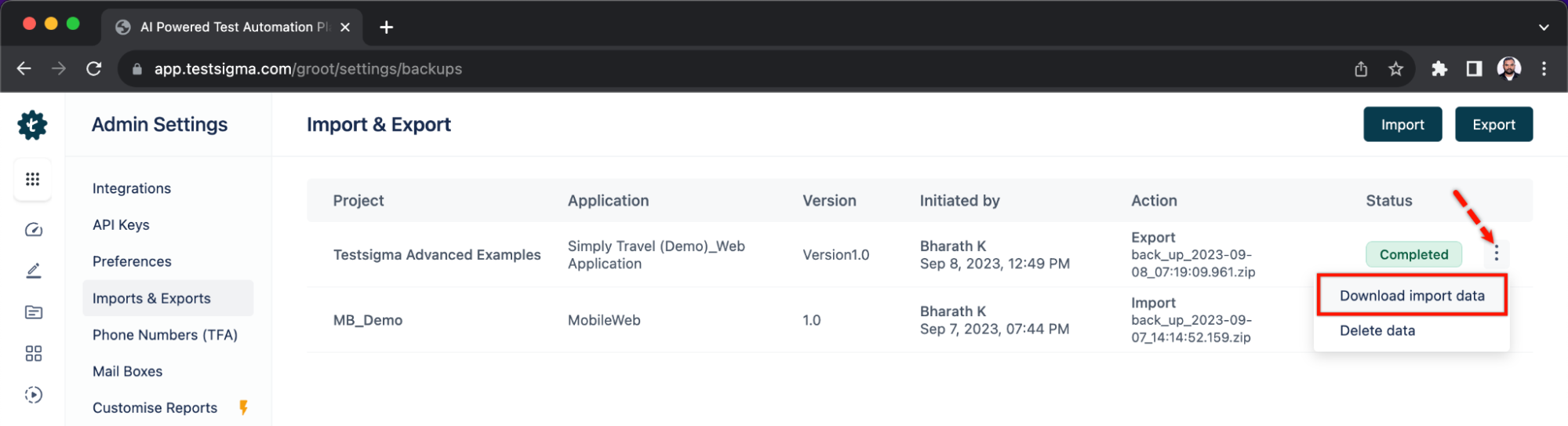Click Testsigma Advanced Examples project cell
This screenshot has width=1568, height=426.
[437, 255]
